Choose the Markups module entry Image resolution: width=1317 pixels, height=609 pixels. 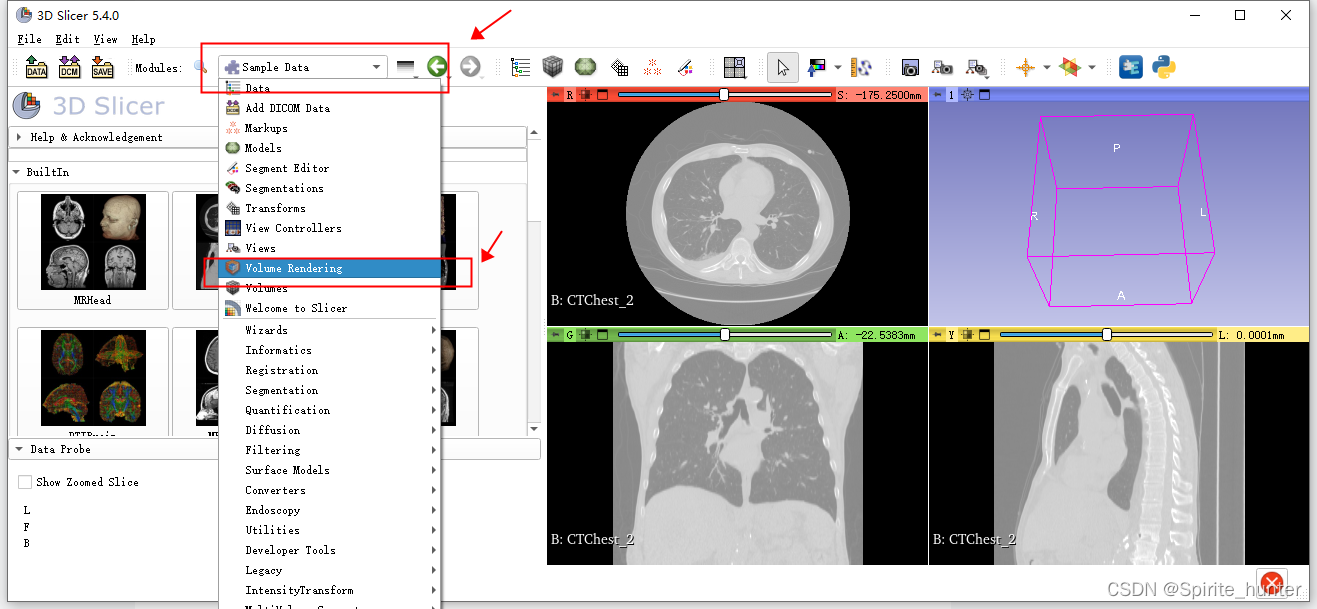click(330, 128)
